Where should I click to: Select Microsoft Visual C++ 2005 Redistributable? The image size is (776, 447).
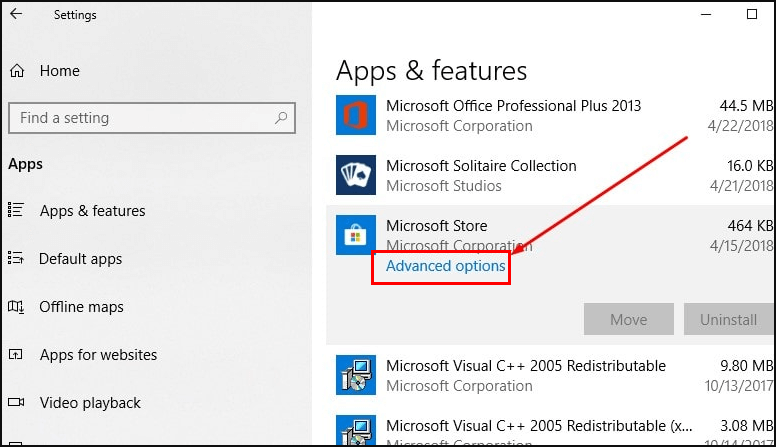pyautogui.click(x=526, y=366)
